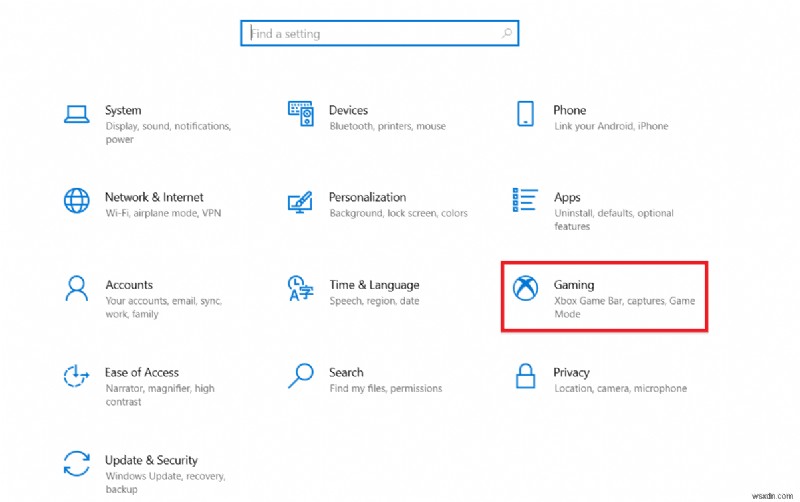Select the Time & Language icon
Screen dimensions: 800x502
[301, 288]
